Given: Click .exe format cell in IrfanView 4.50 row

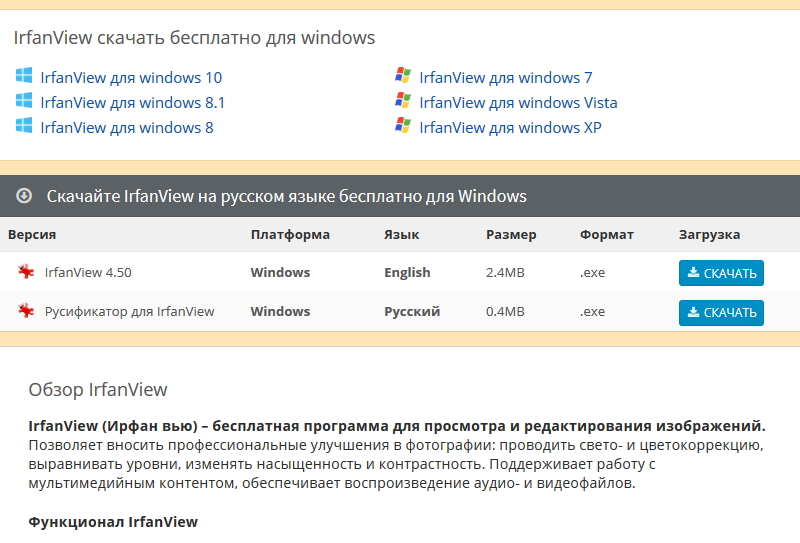Looking at the screenshot, I should click(x=592, y=273).
